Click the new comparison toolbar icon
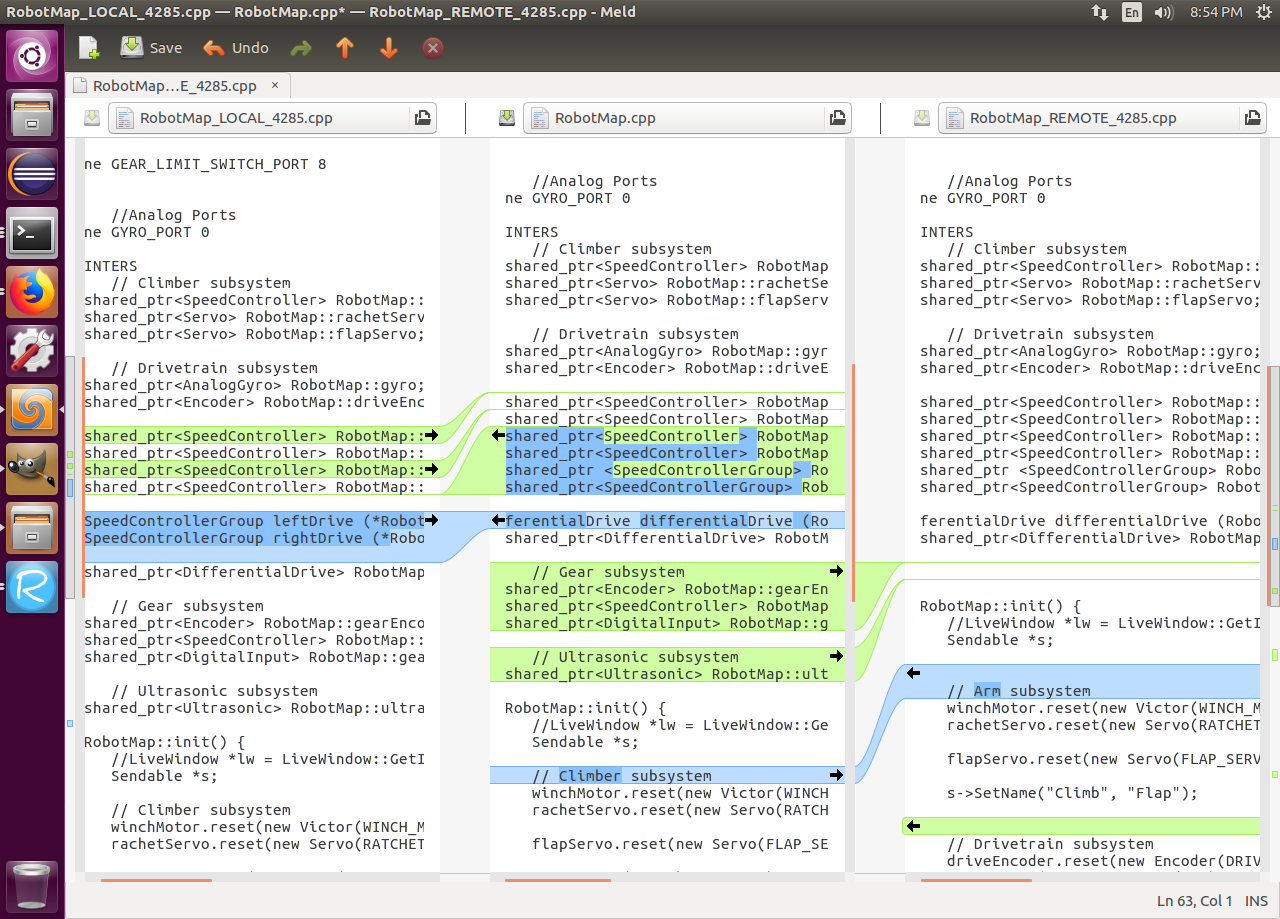Viewport: 1280px width, 919px height. pyautogui.click(x=89, y=47)
